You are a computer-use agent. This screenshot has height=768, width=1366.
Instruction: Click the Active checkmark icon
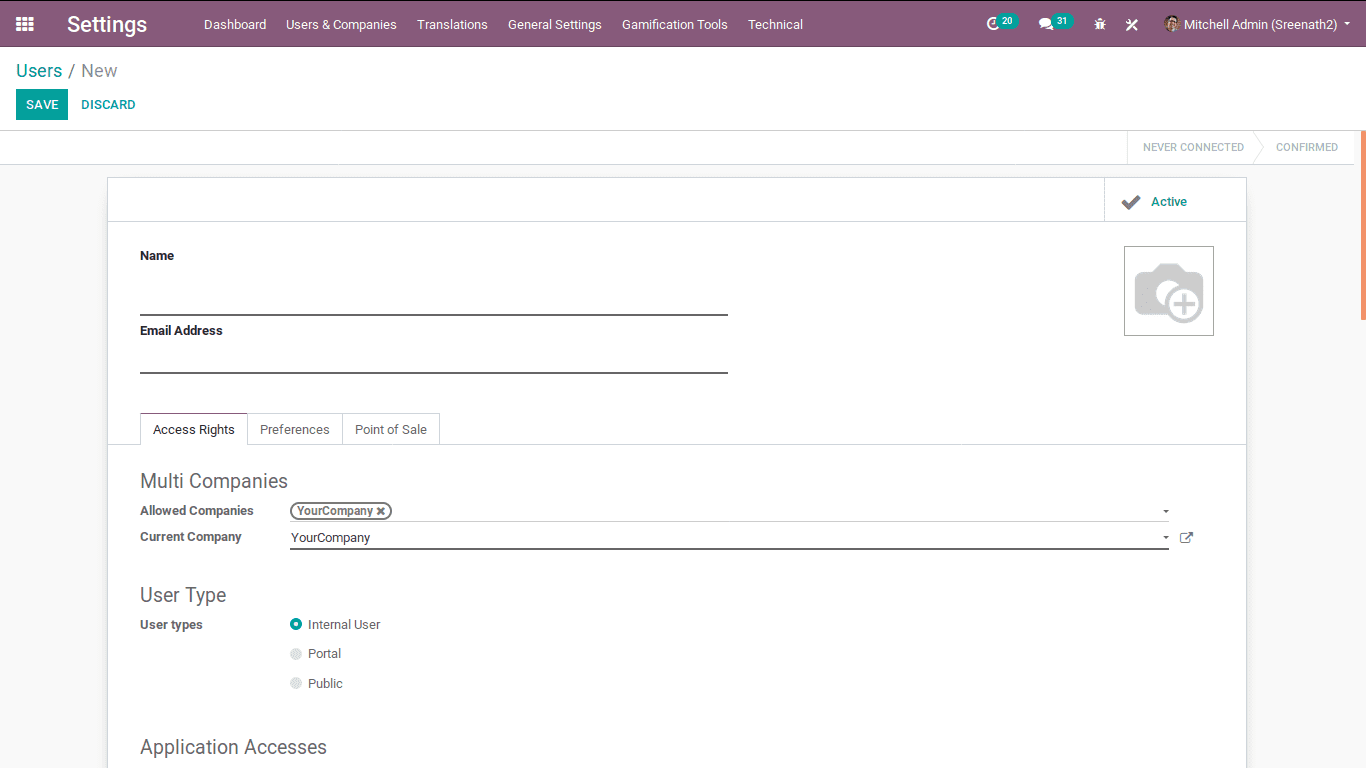pyautogui.click(x=1131, y=202)
